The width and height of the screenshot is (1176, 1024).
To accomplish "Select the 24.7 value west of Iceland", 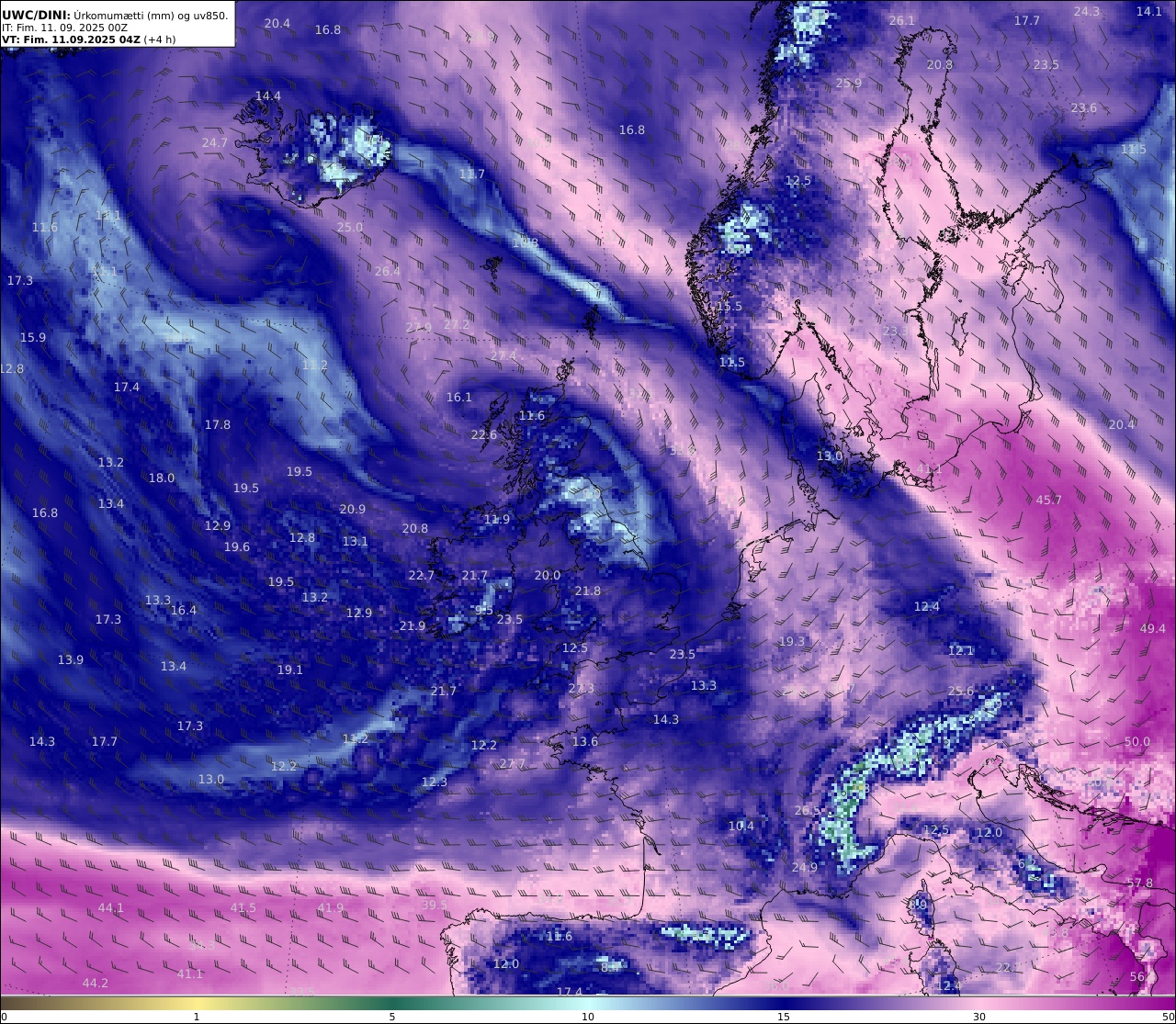I will tap(214, 142).
